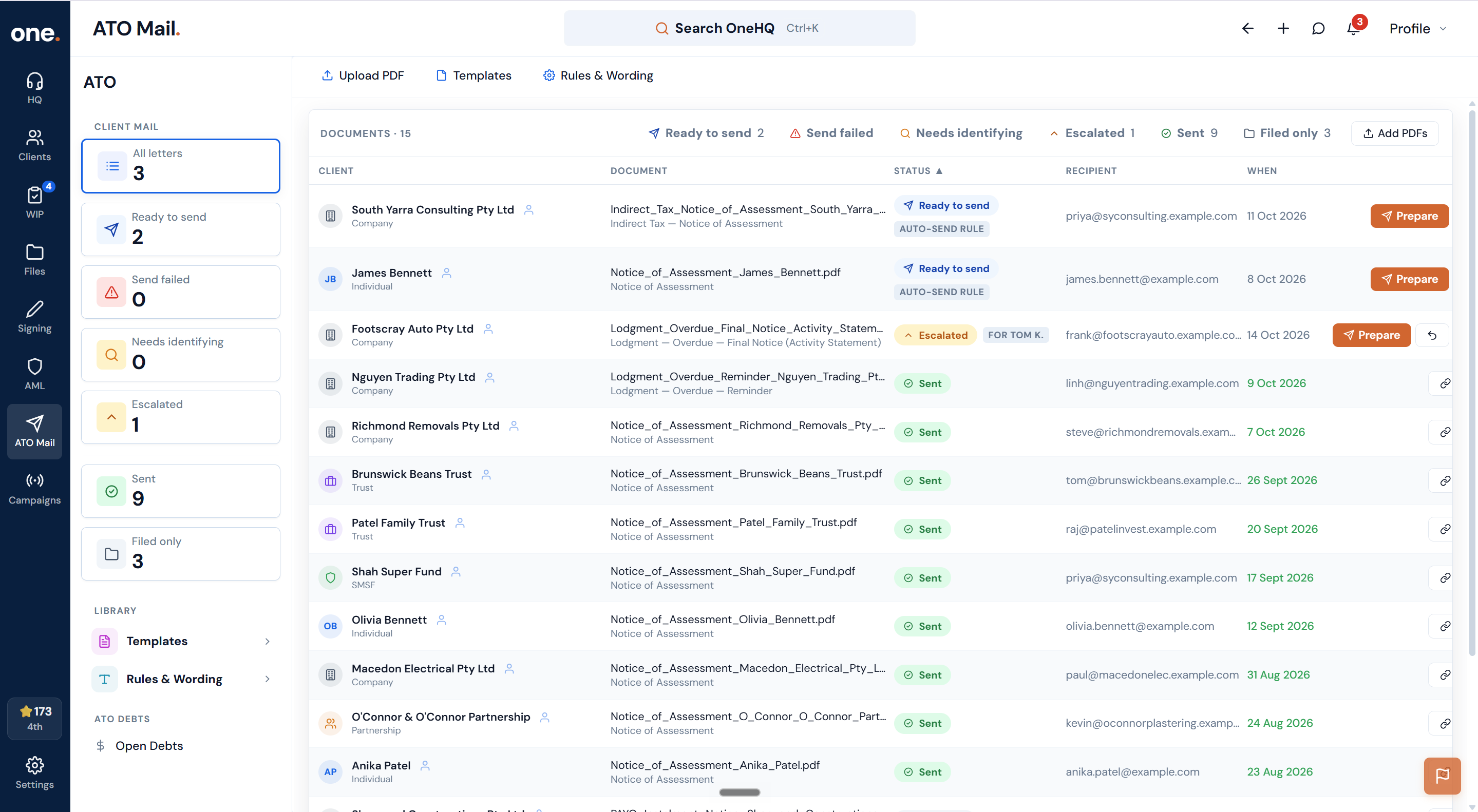Open WIP clipboard icon with badge

tap(34, 202)
